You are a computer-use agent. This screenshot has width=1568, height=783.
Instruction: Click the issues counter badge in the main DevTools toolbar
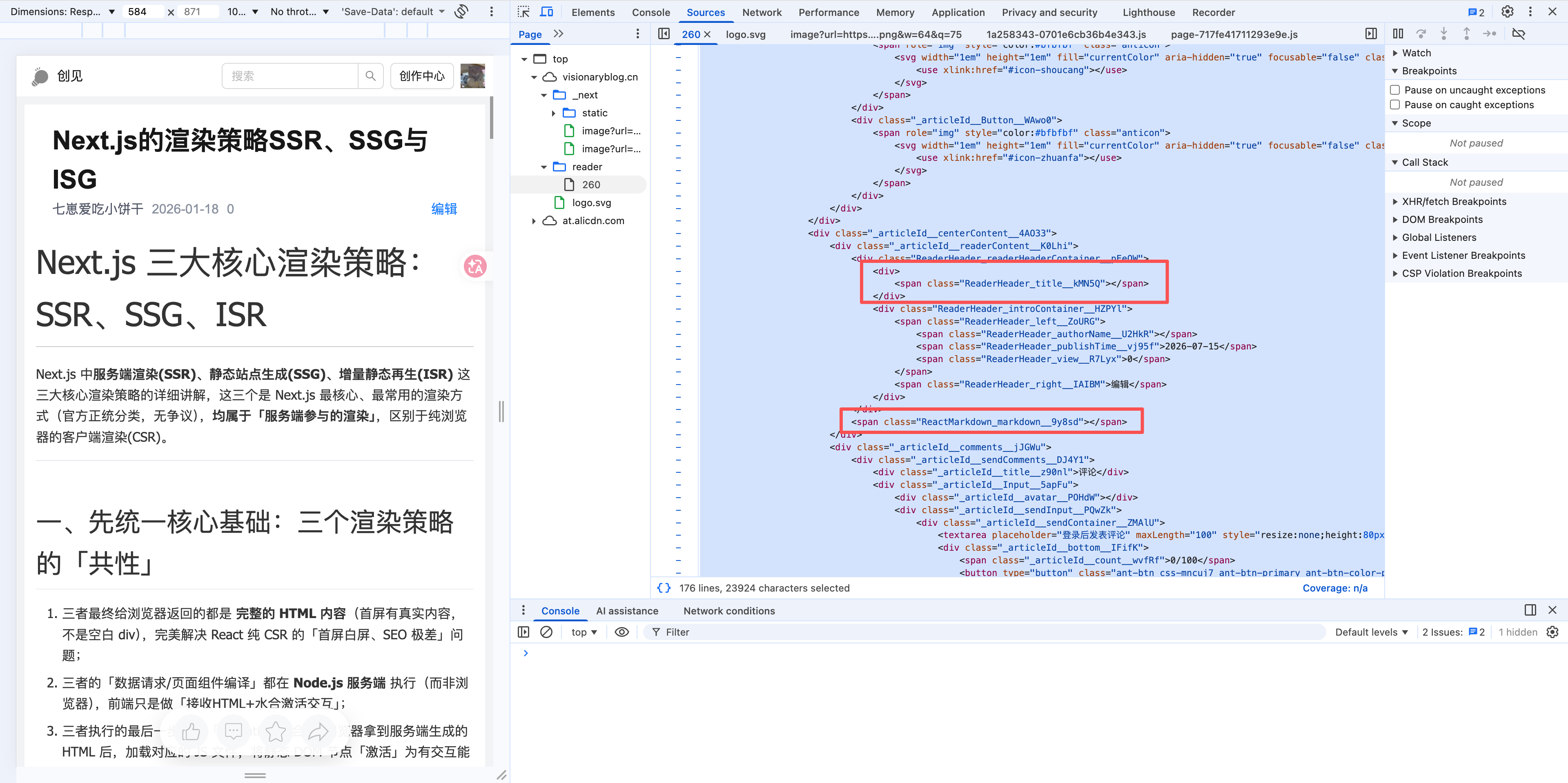(x=1476, y=12)
